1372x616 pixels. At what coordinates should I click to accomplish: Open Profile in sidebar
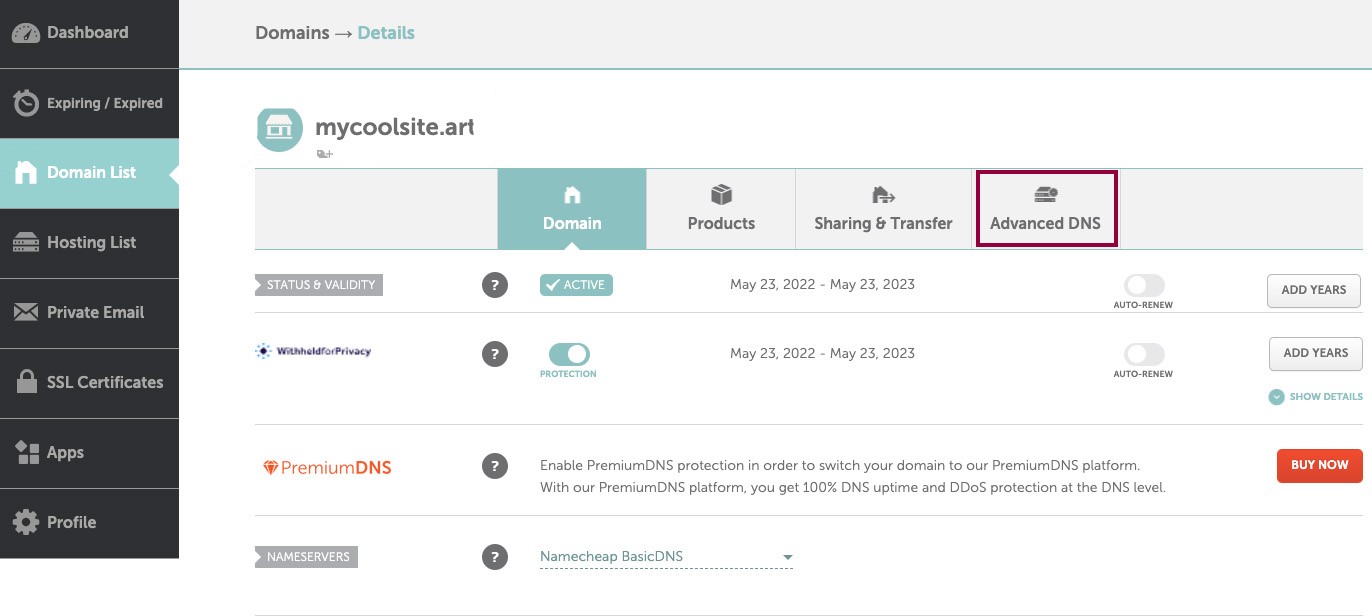89,523
